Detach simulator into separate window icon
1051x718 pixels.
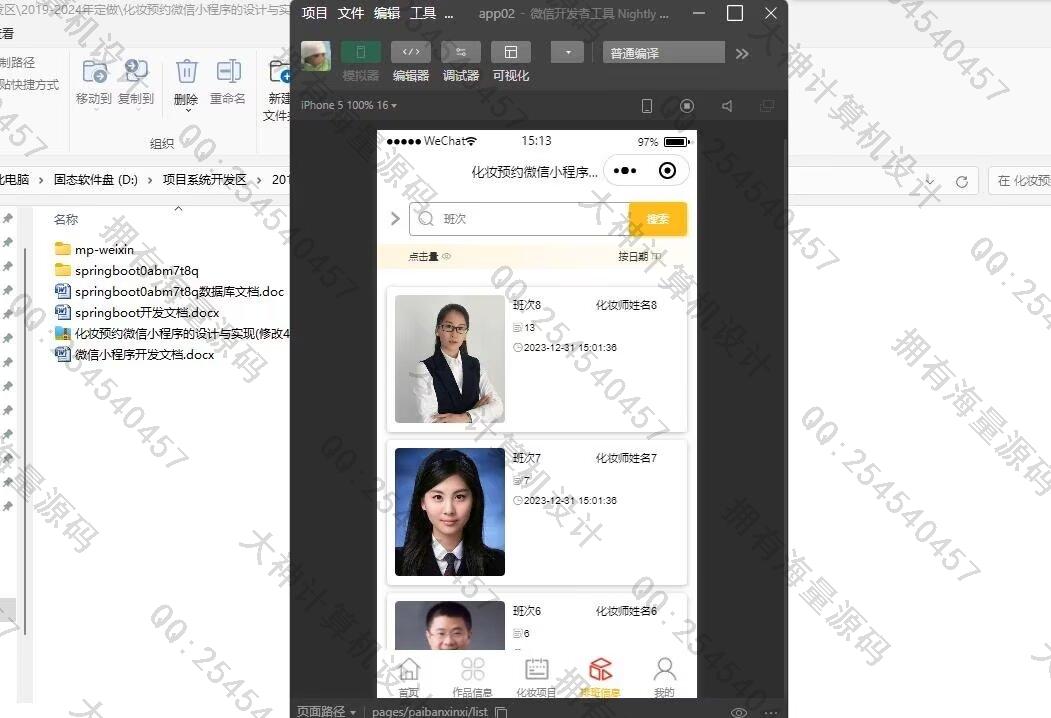767,106
